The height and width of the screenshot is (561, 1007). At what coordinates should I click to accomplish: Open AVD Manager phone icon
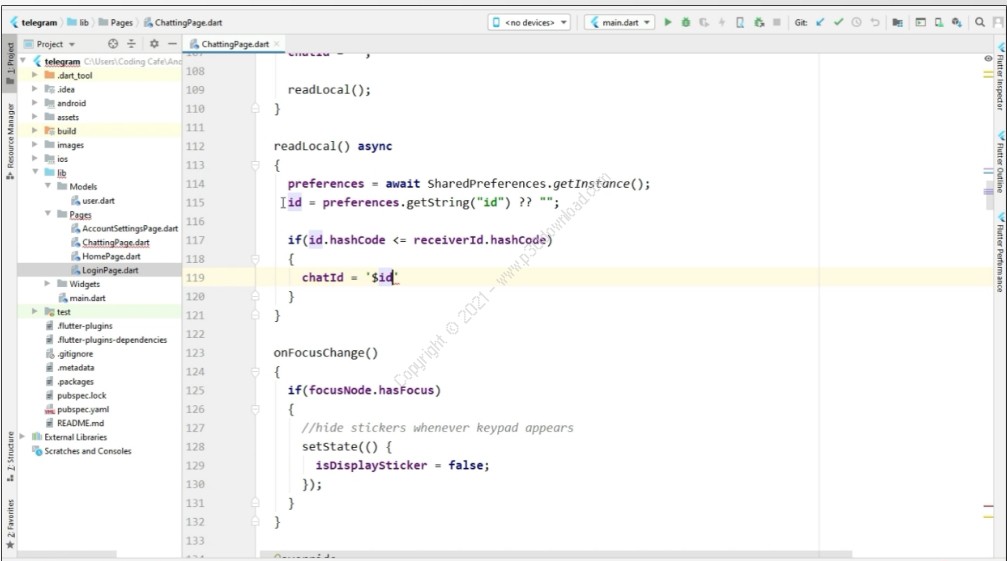click(938, 22)
